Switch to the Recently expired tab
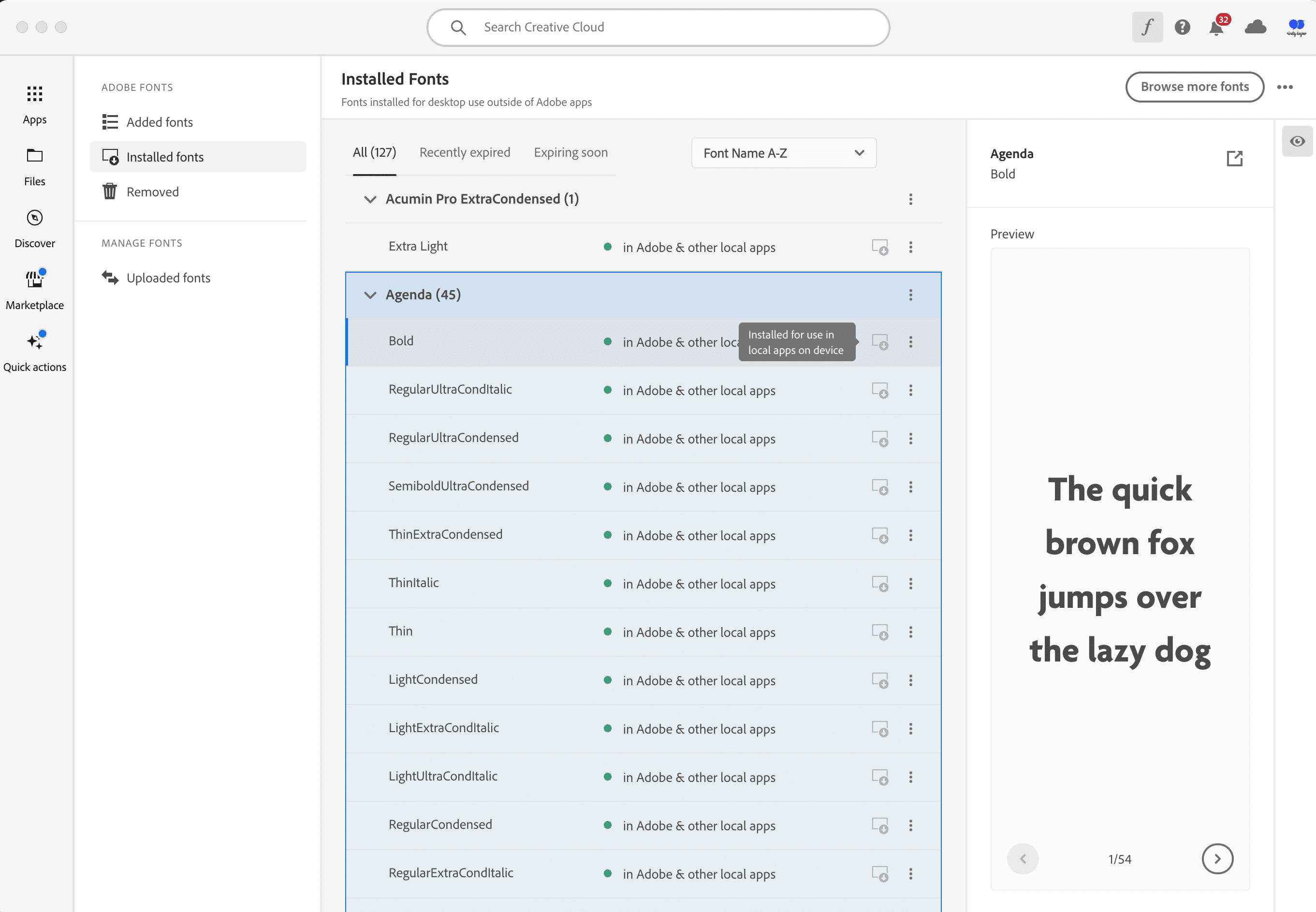Viewport: 1316px width, 912px height. (x=464, y=152)
